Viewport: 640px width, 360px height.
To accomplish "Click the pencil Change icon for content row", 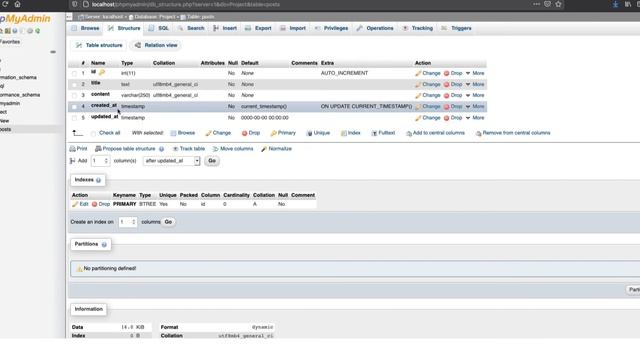I will (418, 96).
